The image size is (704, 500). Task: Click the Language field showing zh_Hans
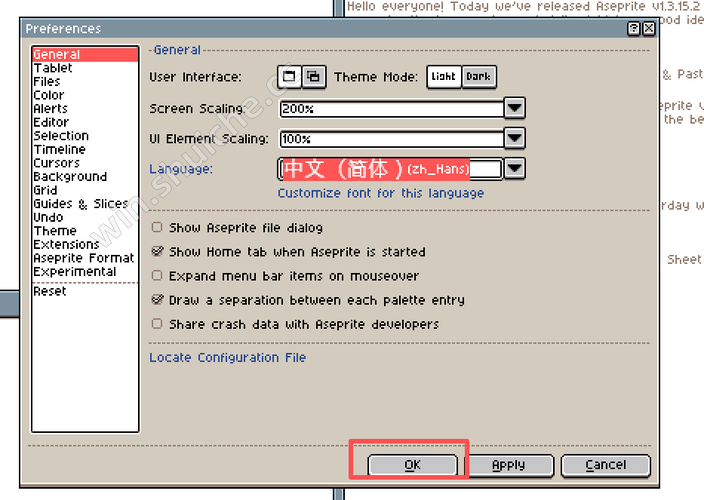(391, 169)
